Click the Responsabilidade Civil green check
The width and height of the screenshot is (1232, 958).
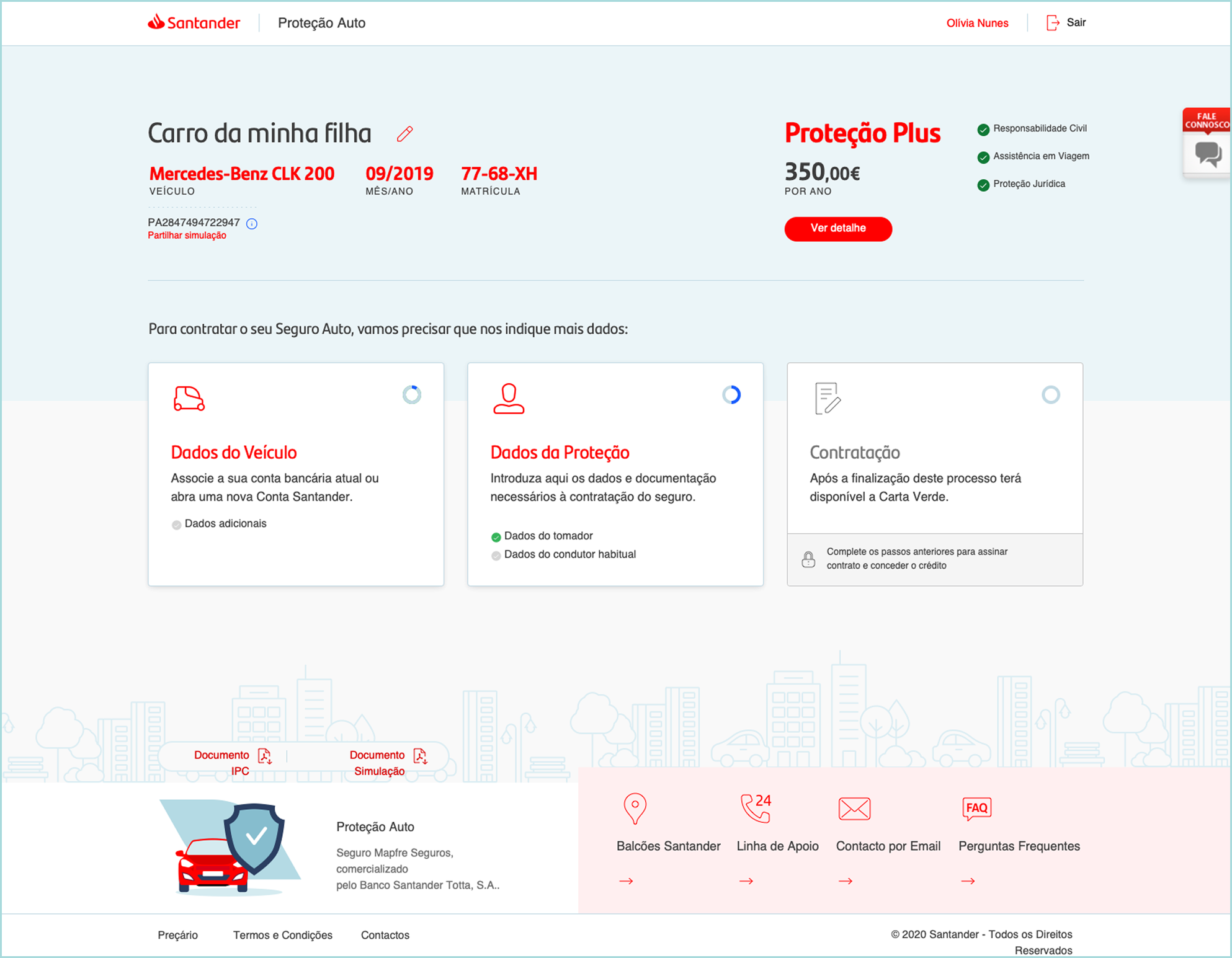click(x=983, y=130)
